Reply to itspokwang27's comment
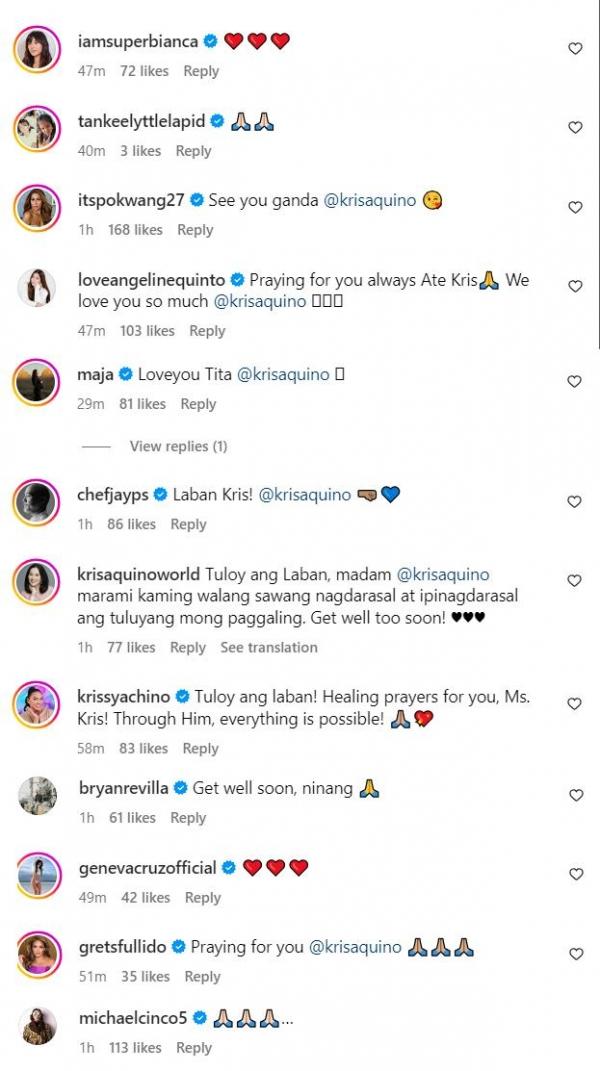Viewport: 600px width, 1071px height. coord(195,230)
